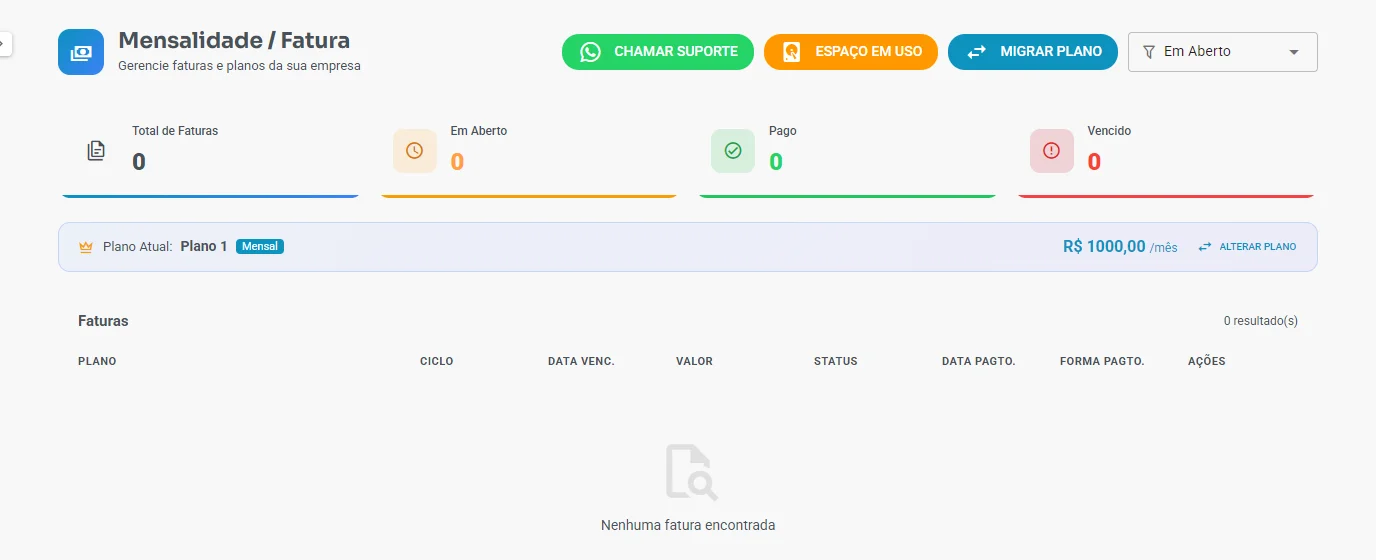Click the AÇÕES column header
This screenshot has height=560, width=1376.
click(x=1207, y=361)
